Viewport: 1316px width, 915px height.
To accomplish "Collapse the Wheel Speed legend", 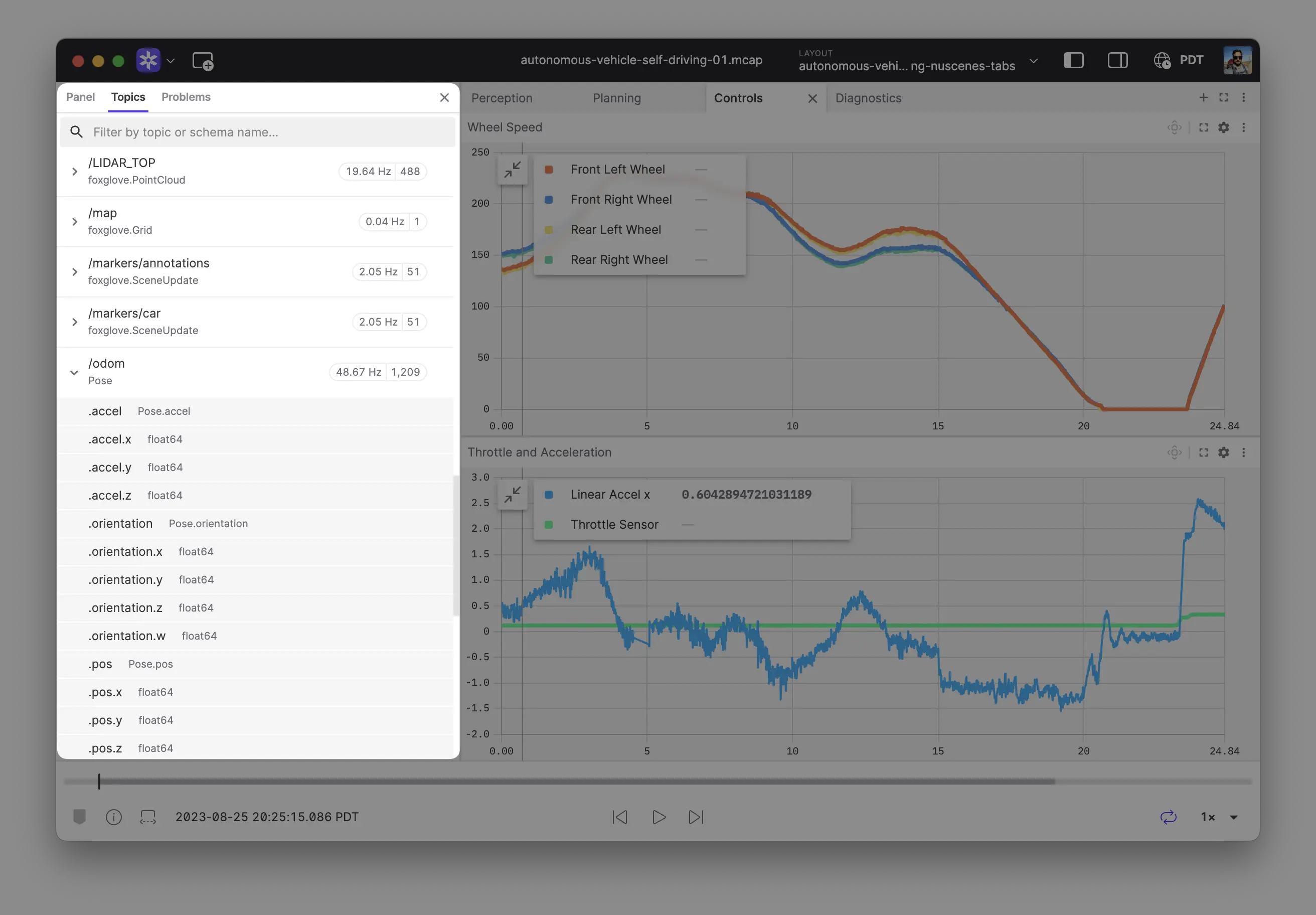I will point(512,170).
